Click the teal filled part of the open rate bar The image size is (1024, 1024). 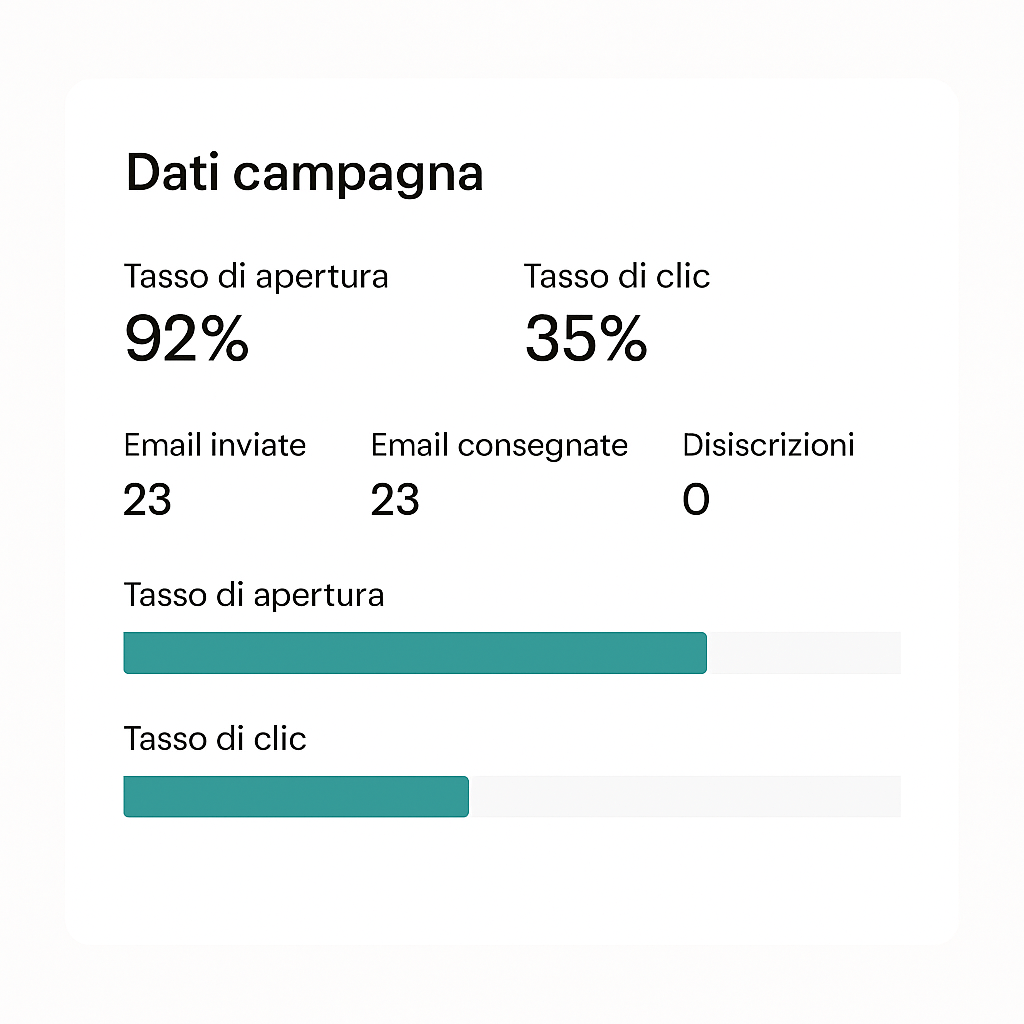(x=414, y=653)
